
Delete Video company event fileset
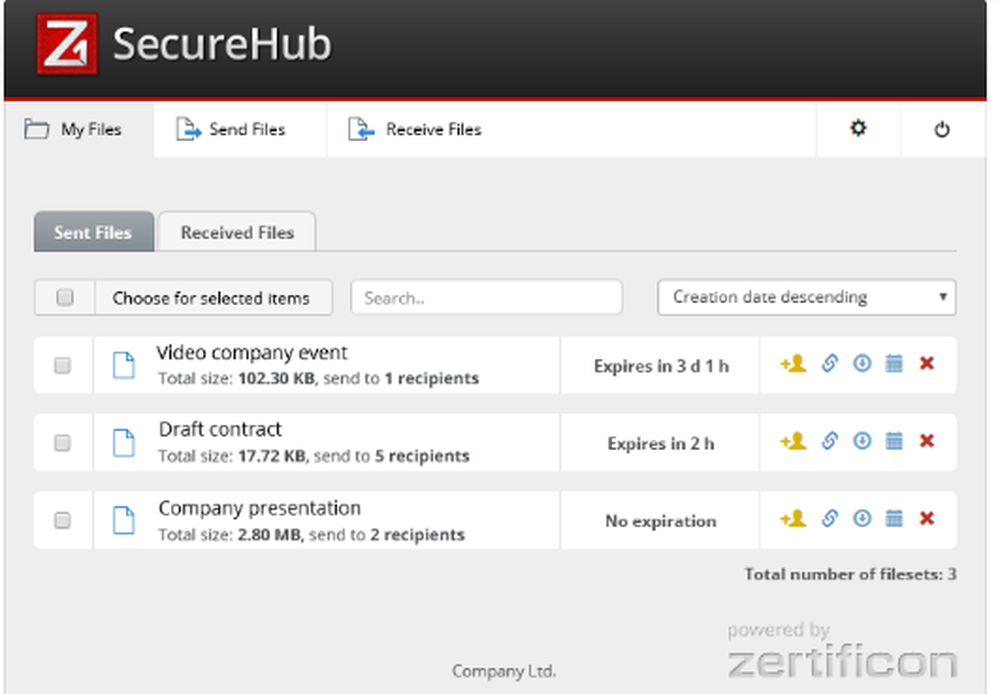coord(927,364)
